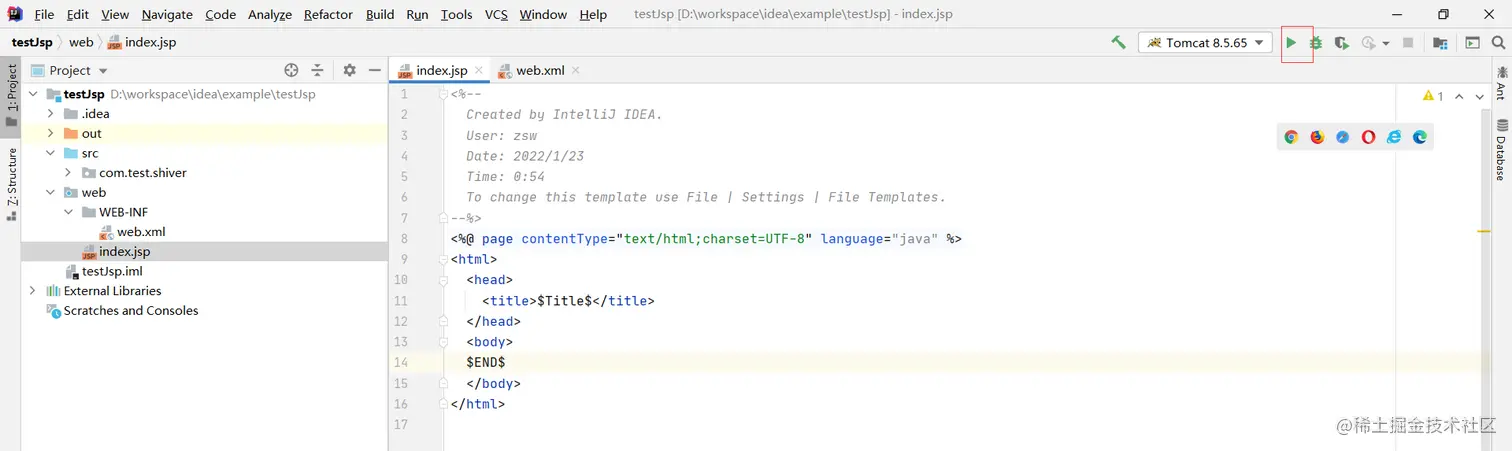The image size is (1512, 451).
Task: Click the yellow warning stripe marker
Action: (1483, 232)
